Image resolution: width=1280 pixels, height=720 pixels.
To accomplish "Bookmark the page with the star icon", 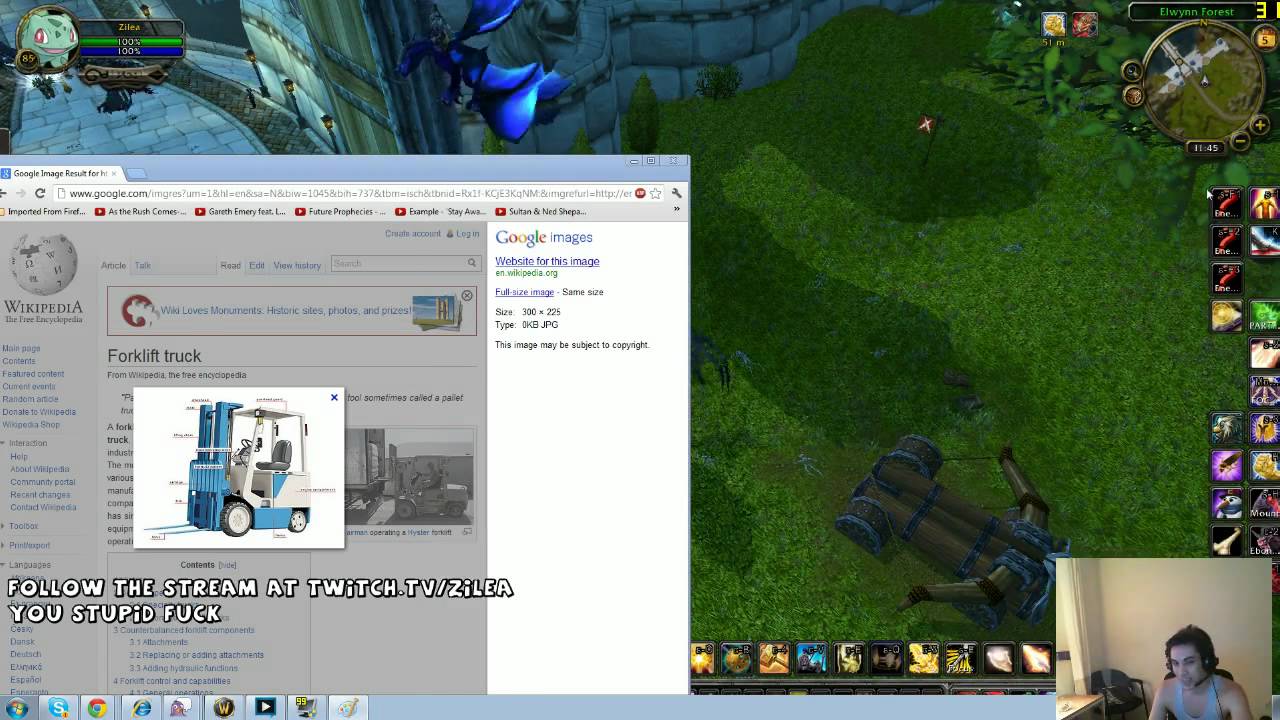I will coord(655,193).
